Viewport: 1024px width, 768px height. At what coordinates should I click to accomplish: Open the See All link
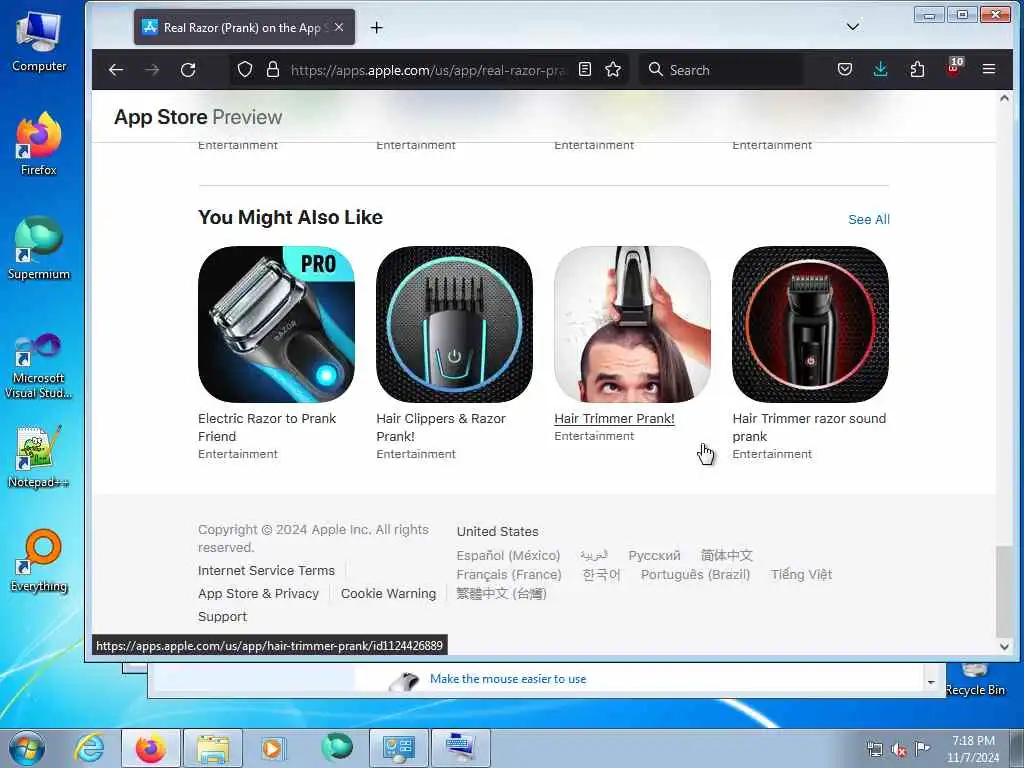(x=869, y=219)
